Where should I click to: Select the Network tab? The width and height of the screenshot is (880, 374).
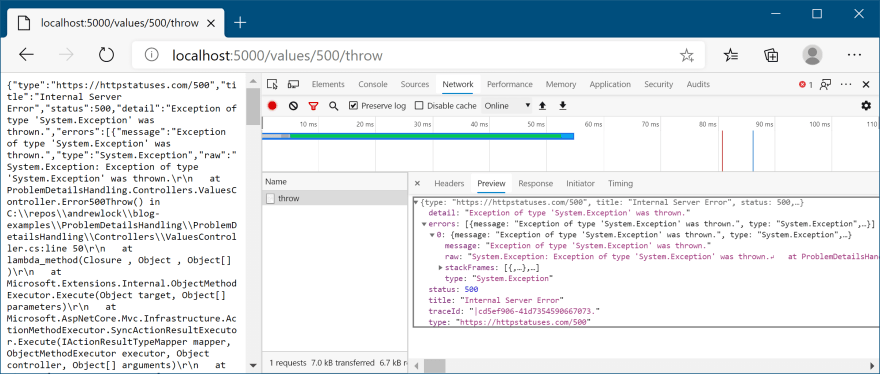coord(458,84)
